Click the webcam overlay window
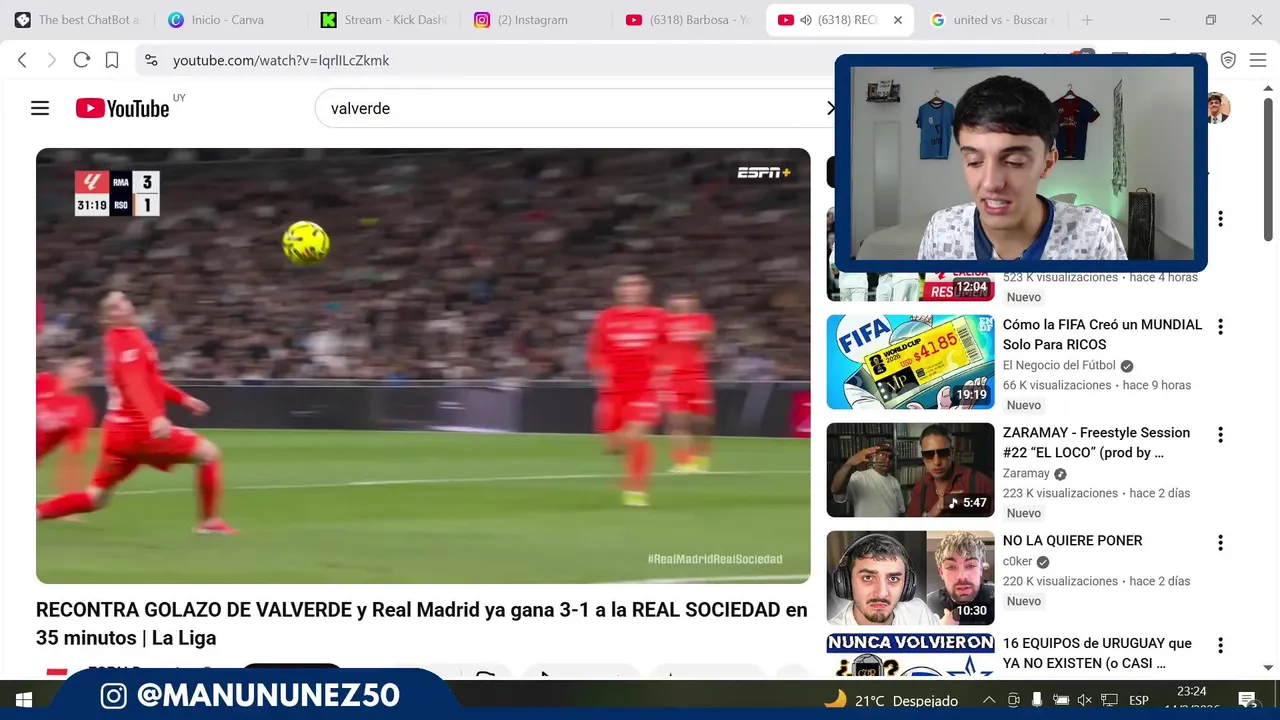Screen dimensions: 1280x720 pyautogui.click(x=1021, y=163)
